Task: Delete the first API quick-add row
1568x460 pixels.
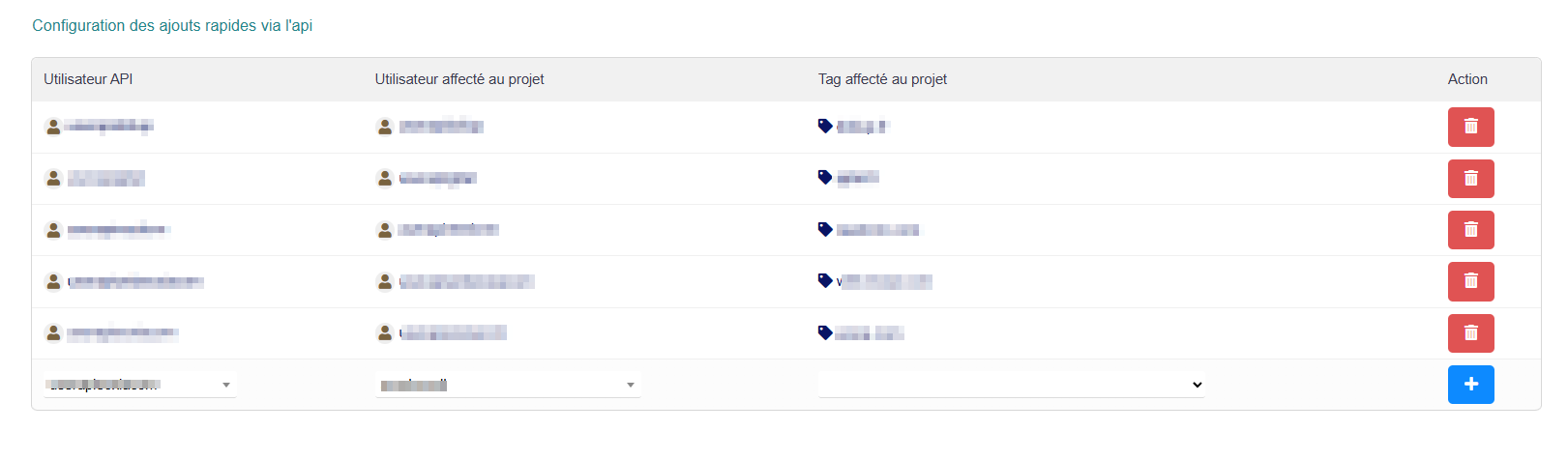Action: pyautogui.click(x=1470, y=127)
